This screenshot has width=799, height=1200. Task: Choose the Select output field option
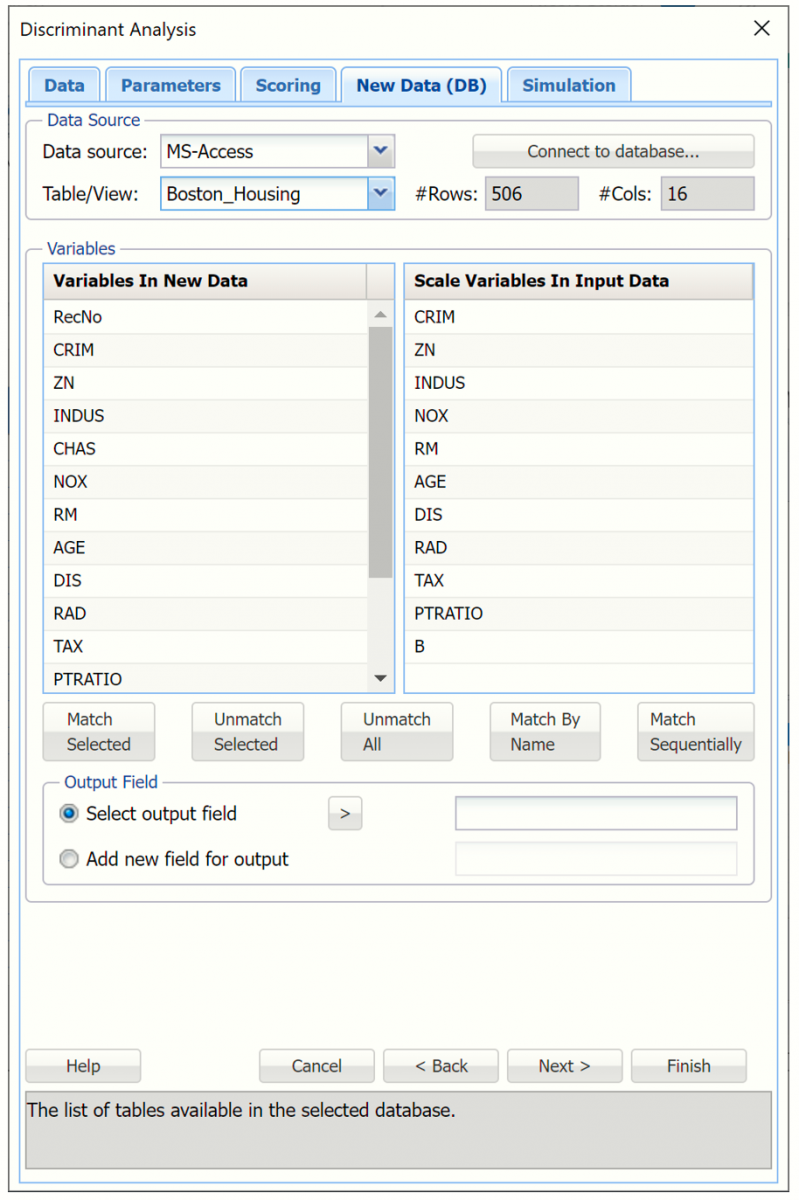coord(69,814)
